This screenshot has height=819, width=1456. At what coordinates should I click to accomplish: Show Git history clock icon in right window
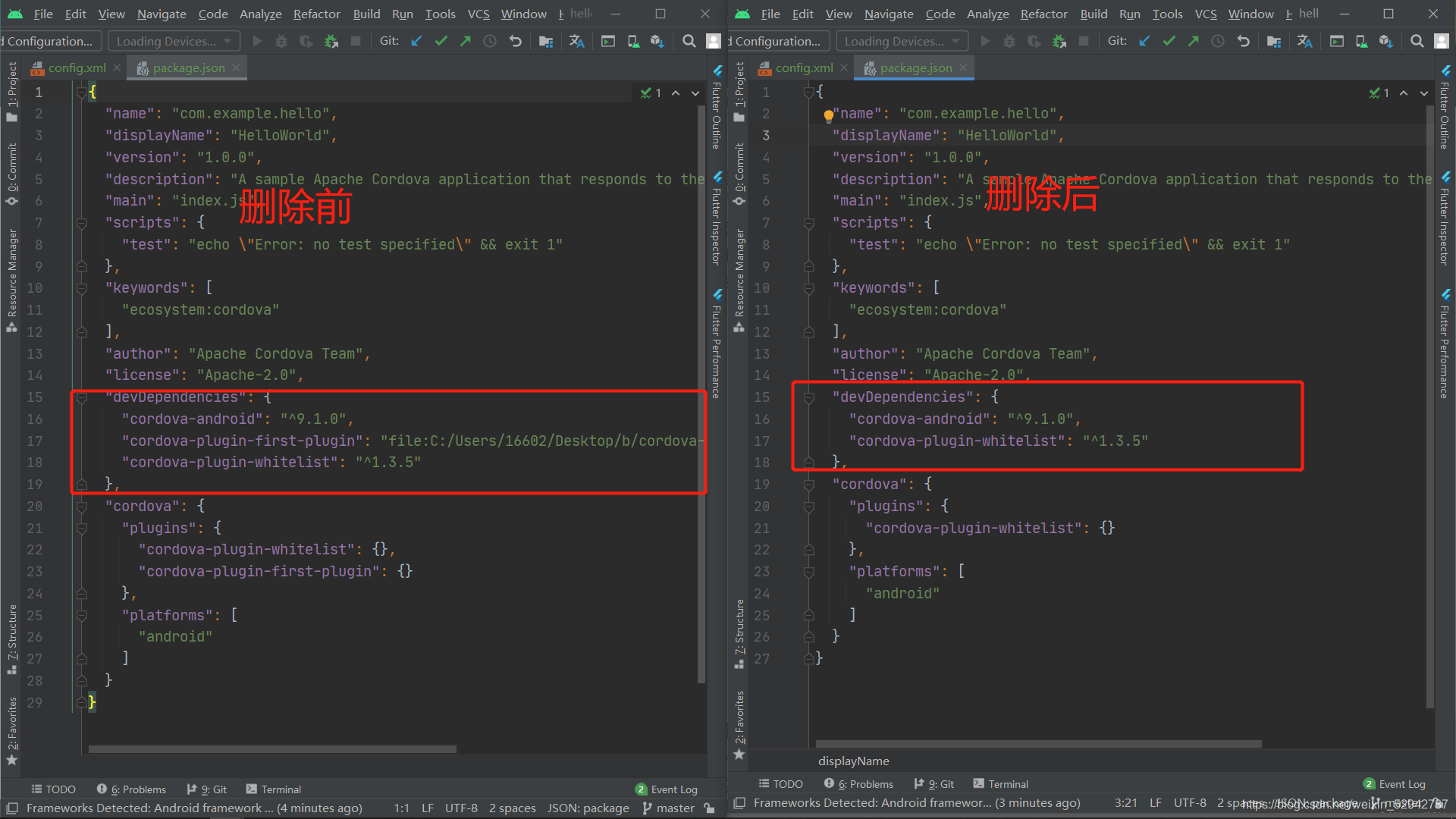point(1218,41)
